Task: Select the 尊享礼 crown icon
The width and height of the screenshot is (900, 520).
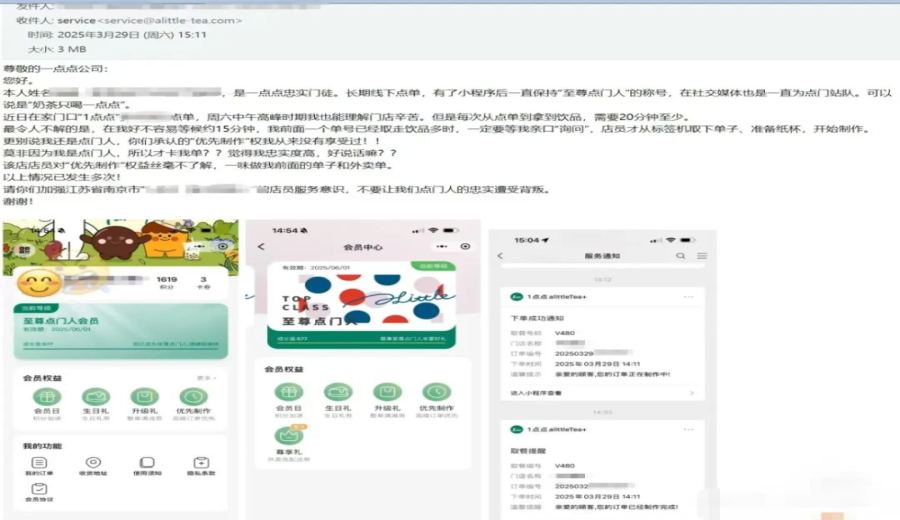Action: (x=289, y=435)
